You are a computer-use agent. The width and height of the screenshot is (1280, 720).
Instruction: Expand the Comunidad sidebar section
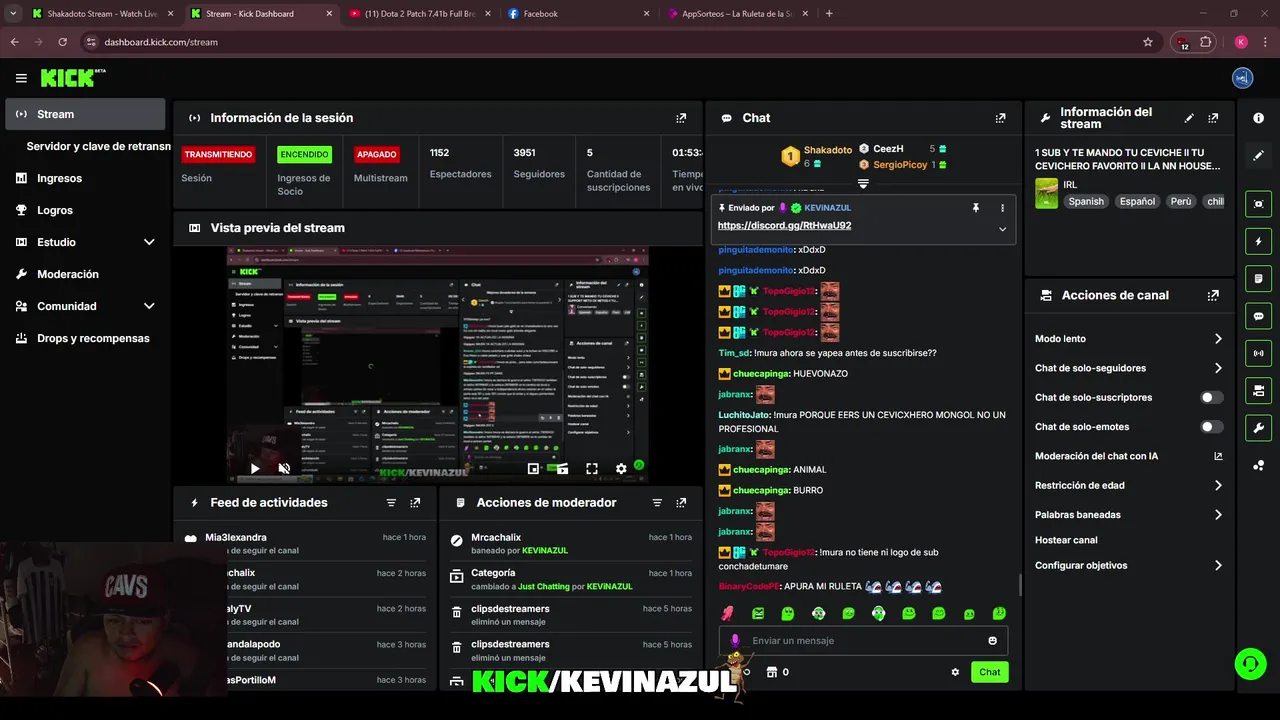pos(85,306)
